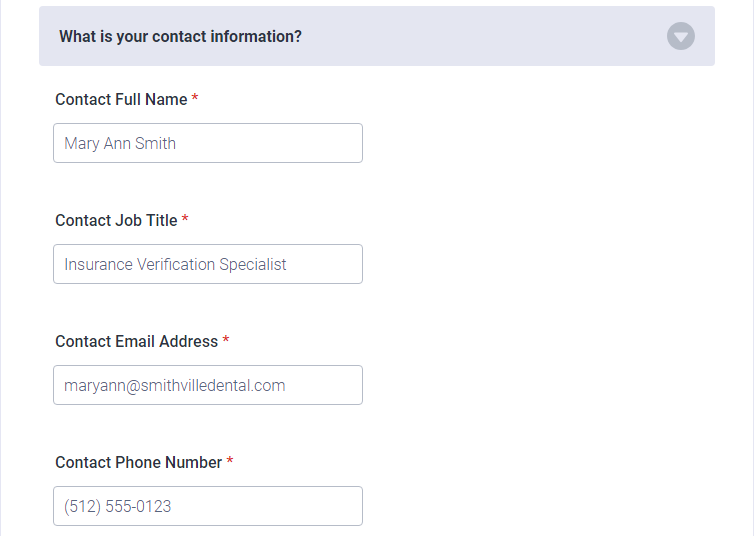Click the 'Contact Email Address' label

click(x=137, y=341)
